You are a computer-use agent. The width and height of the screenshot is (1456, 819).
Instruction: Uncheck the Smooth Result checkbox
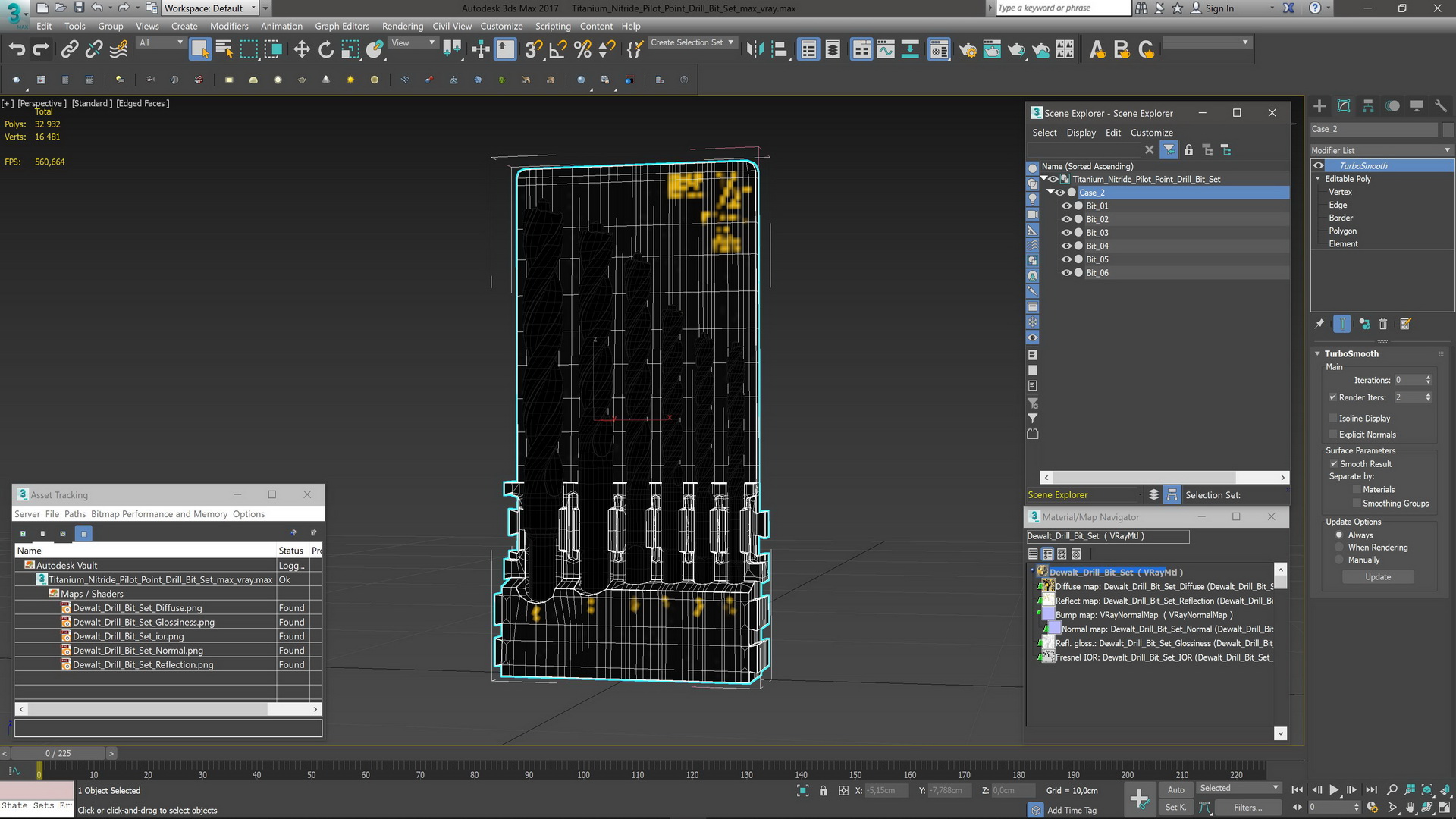point(1333,464)
